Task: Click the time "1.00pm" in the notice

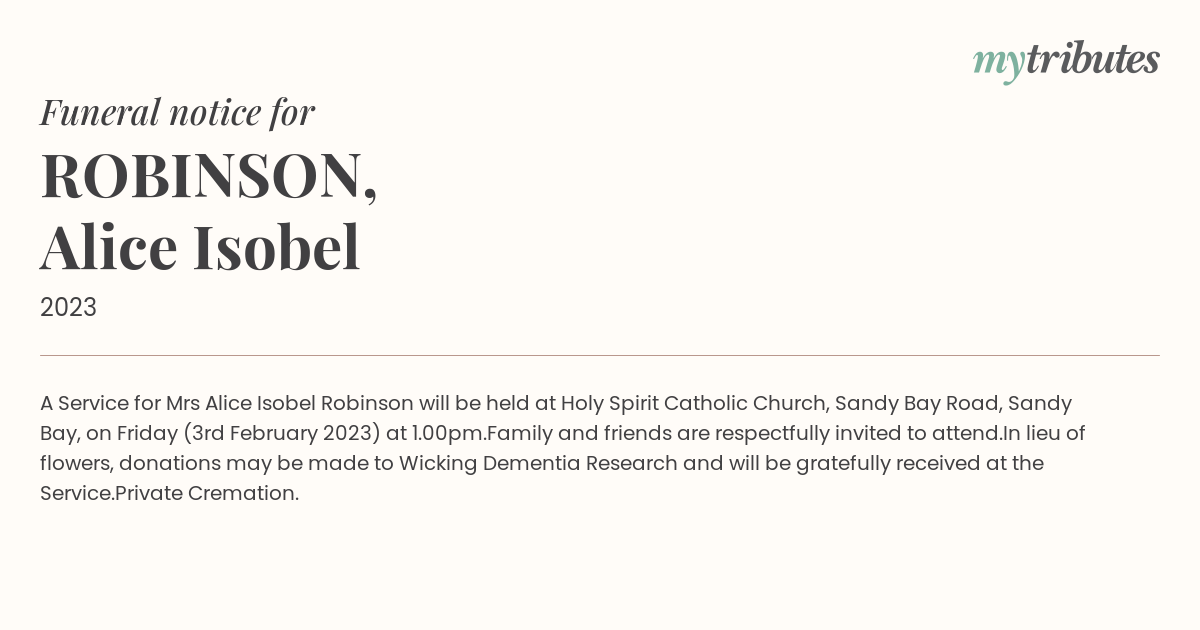Action: [448, 433]
